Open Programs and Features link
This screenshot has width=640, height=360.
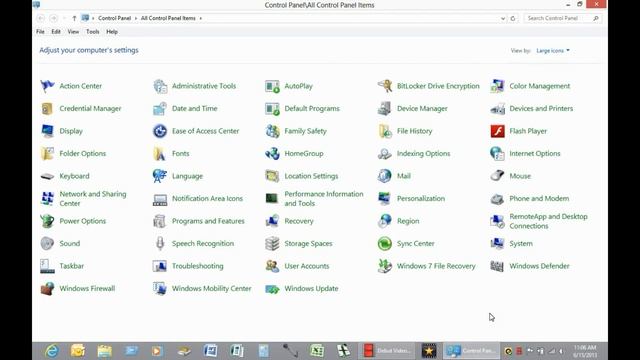click(x=208, y=221)
